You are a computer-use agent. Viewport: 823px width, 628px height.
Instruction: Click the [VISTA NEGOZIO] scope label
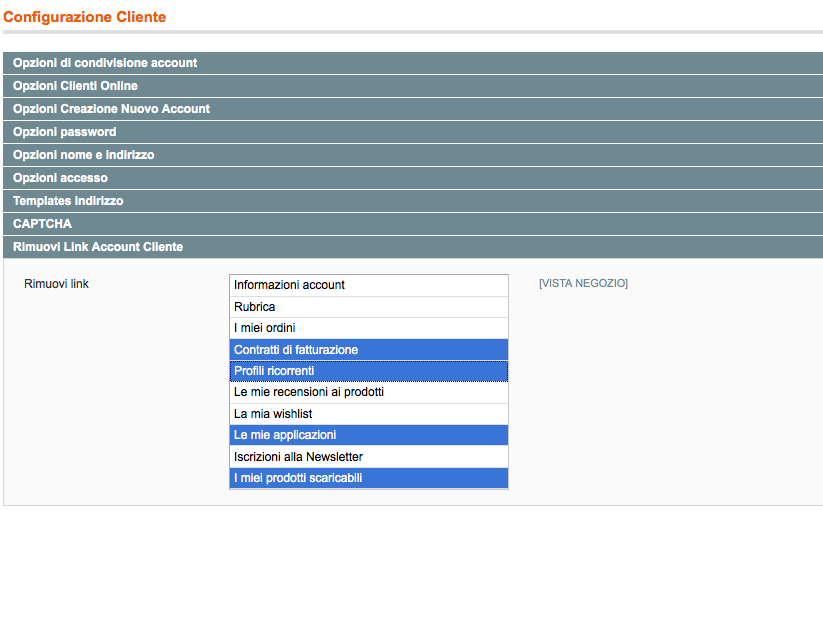[x=583, y=284]
